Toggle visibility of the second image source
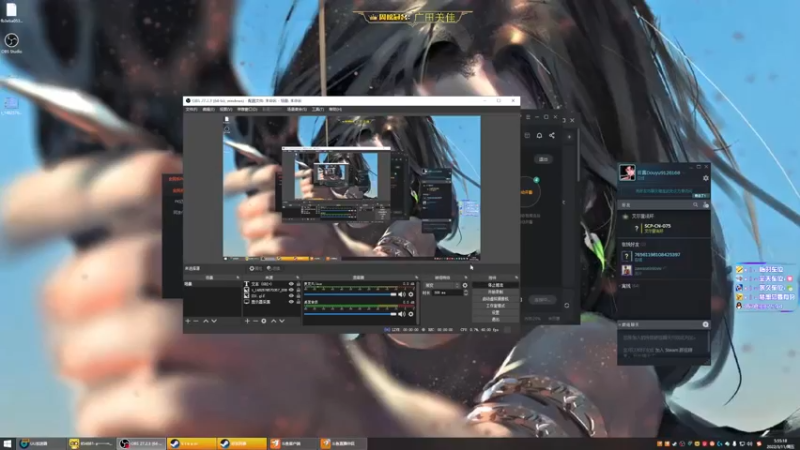Image resolution: width=800 pixels, height=450 pixels. (291, 290)
